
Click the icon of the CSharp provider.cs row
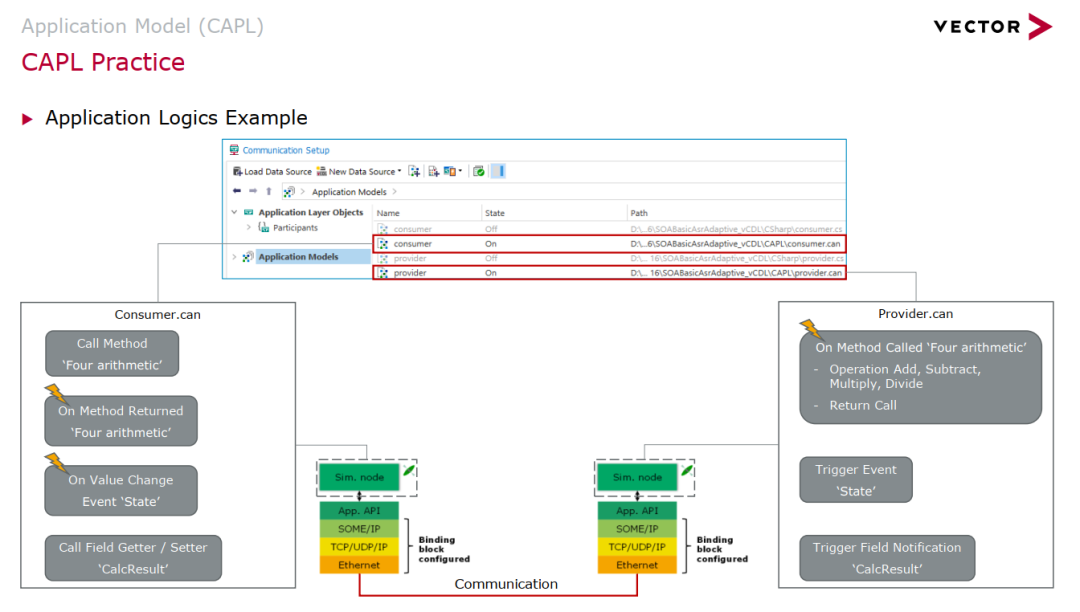coord(383,259)
